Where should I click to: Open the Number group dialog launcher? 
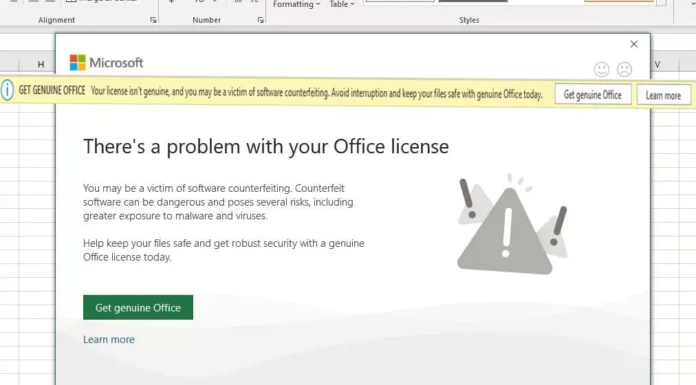click(x=261, y=20)
